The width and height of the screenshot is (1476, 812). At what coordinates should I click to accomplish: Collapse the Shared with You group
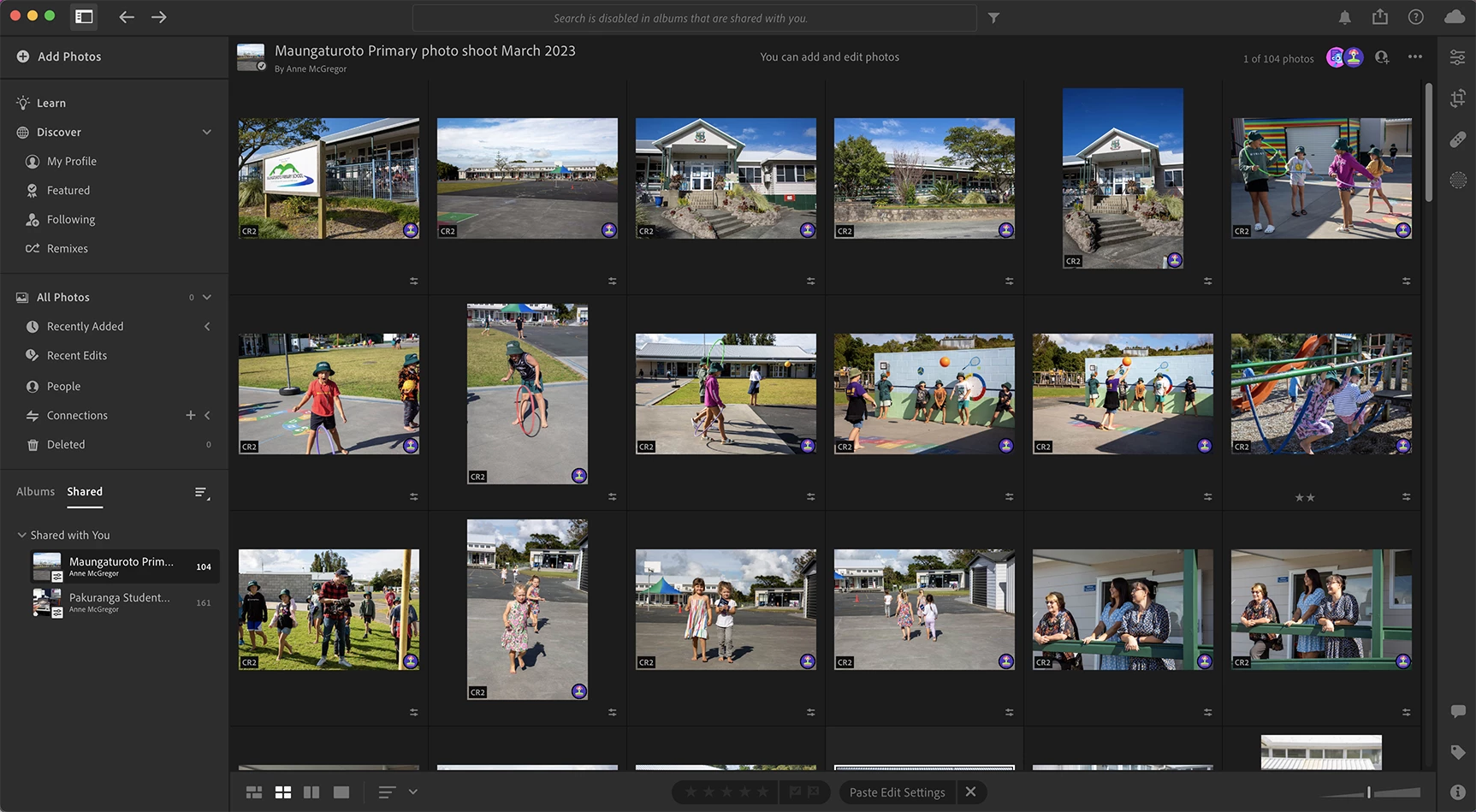tap(21, 535)
